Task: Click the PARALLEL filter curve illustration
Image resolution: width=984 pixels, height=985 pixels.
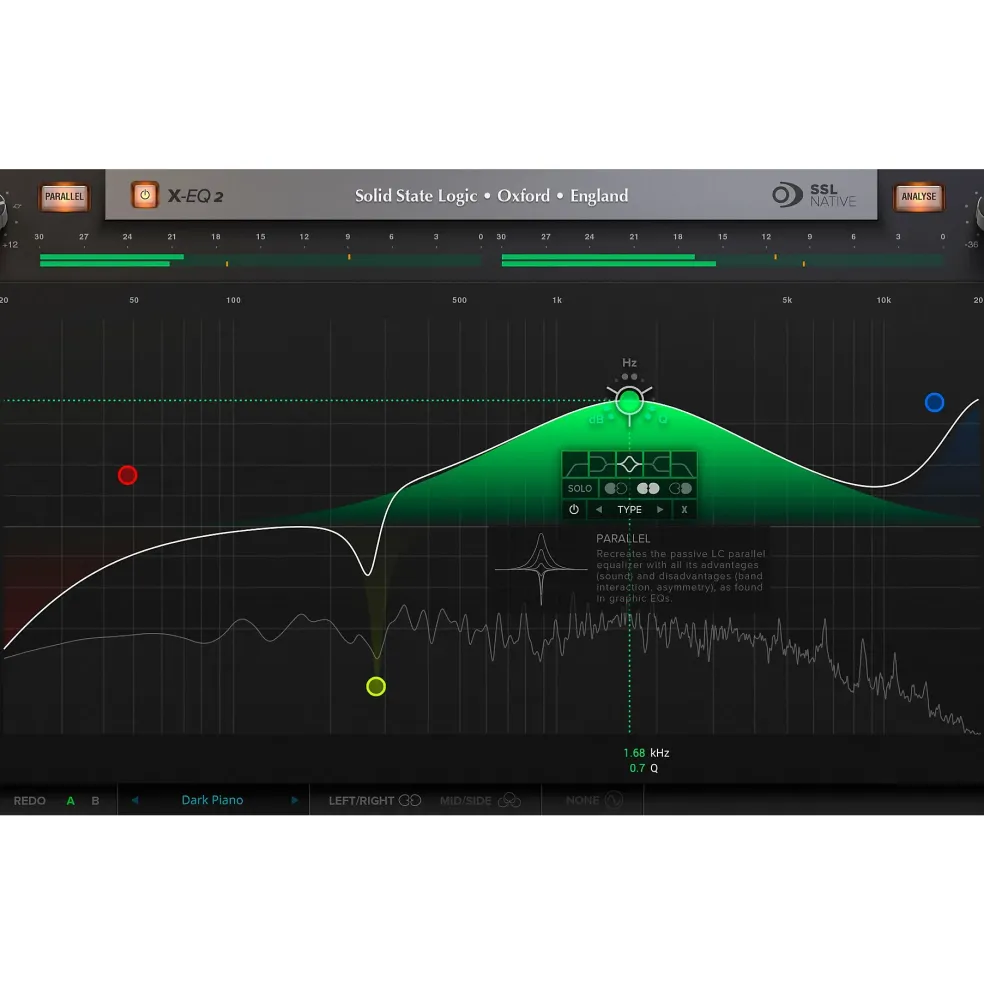Action: coord(541,569)
